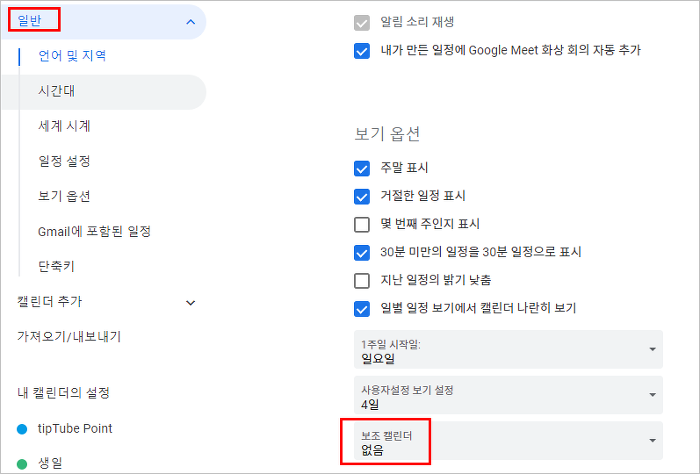700x474 pixels.
Task: Select 보기 옵션 in sidebar
Action: click(x=64, y=196)
